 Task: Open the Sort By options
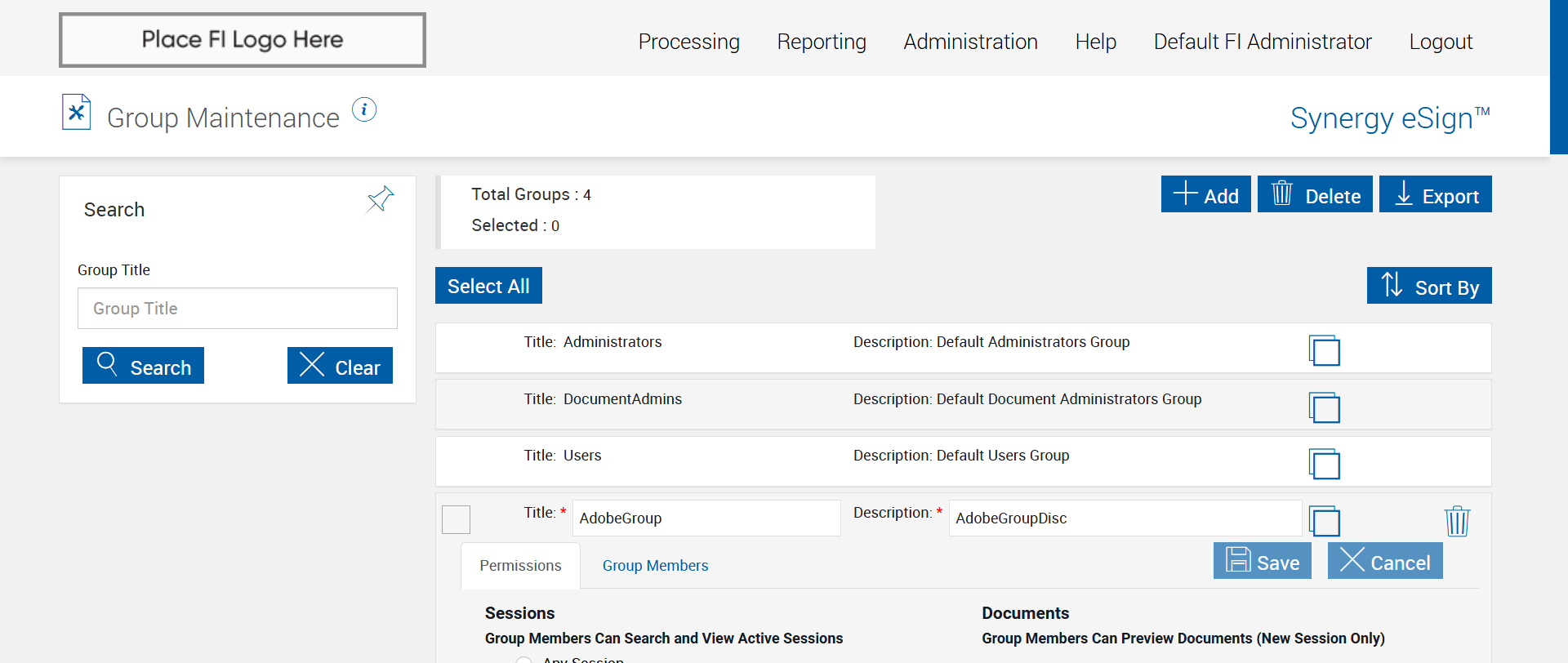[x=1428, y=286]
